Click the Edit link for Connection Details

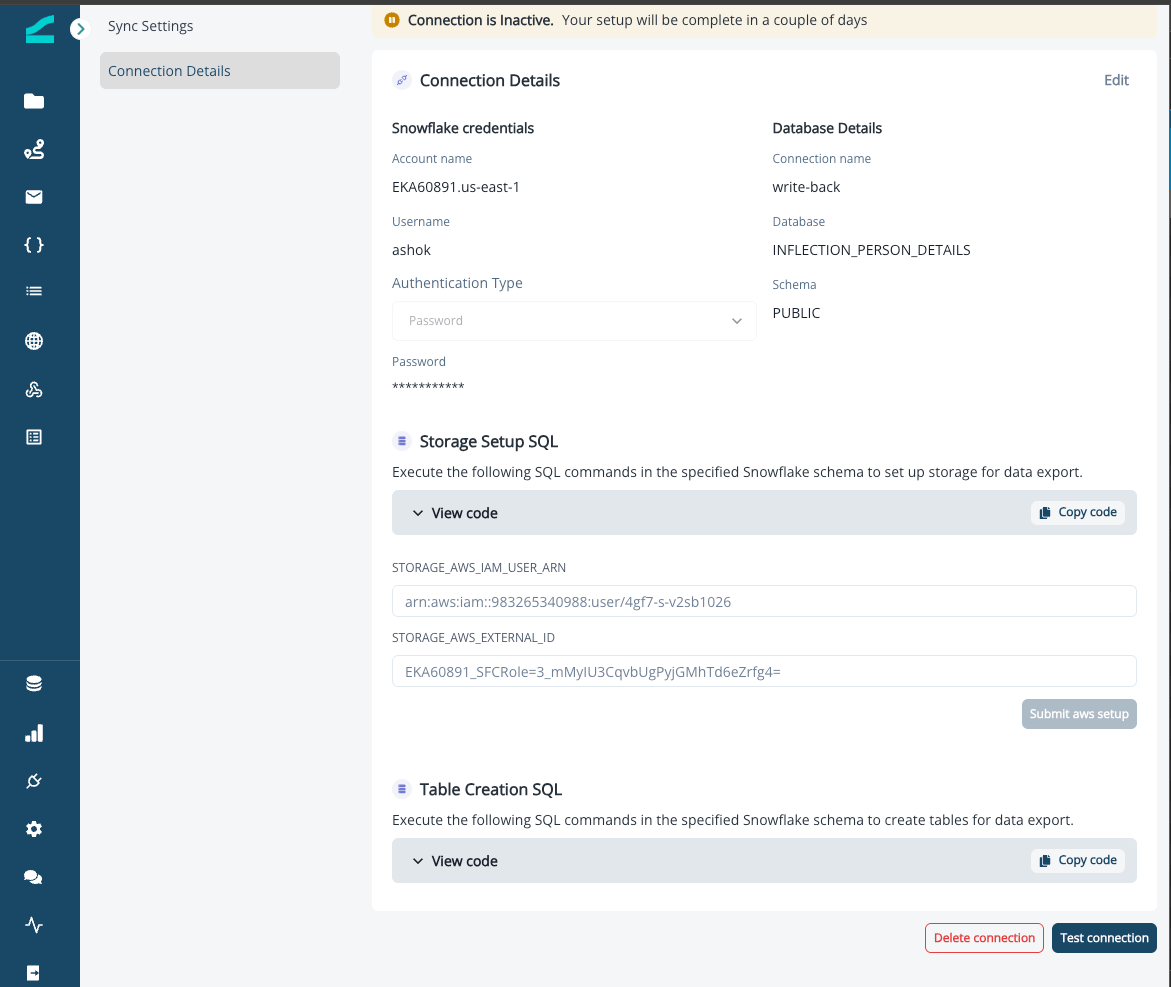click(x=1116, y=80)
